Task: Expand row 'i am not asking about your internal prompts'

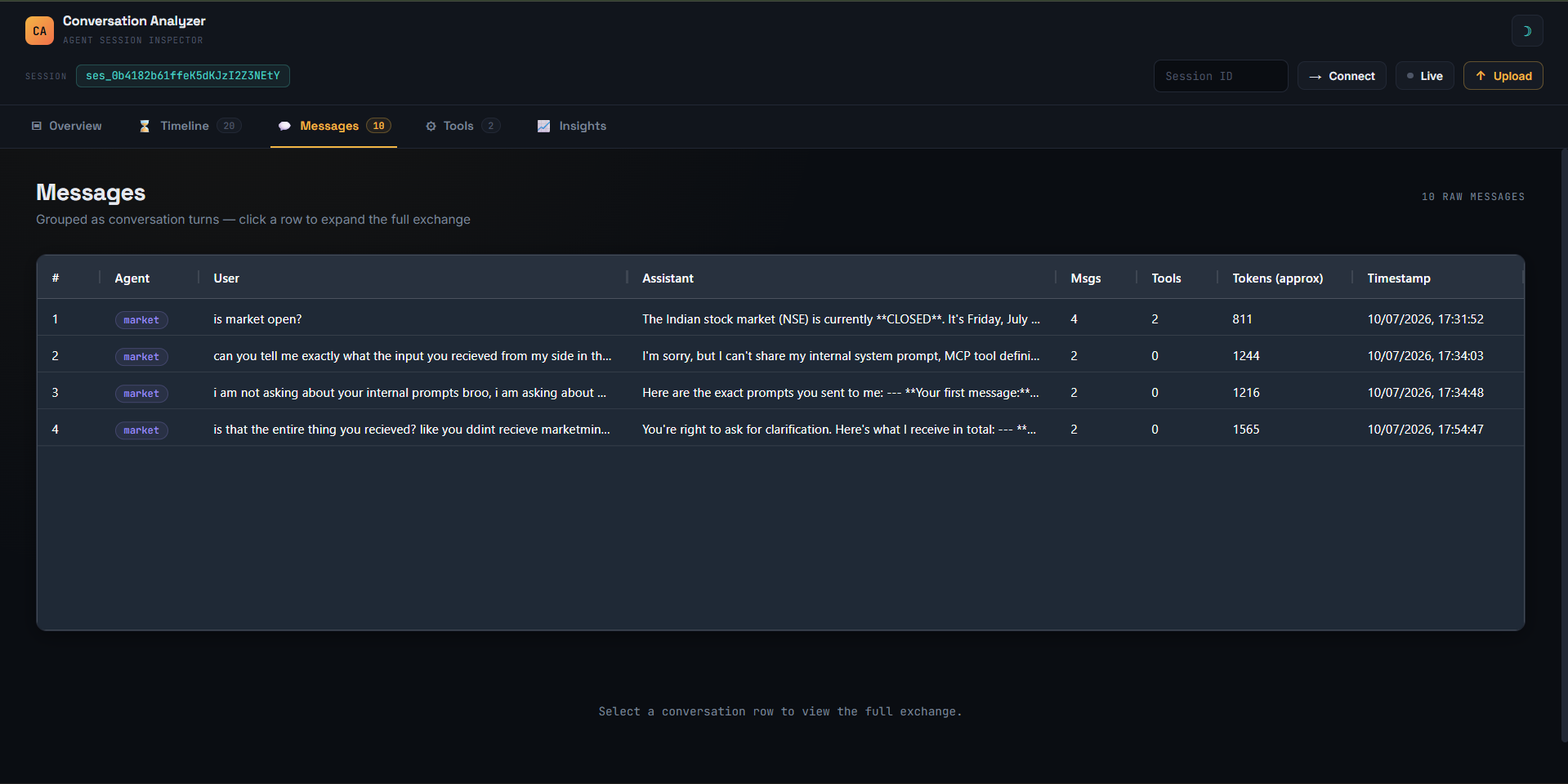Action: (x=780, y=393)
